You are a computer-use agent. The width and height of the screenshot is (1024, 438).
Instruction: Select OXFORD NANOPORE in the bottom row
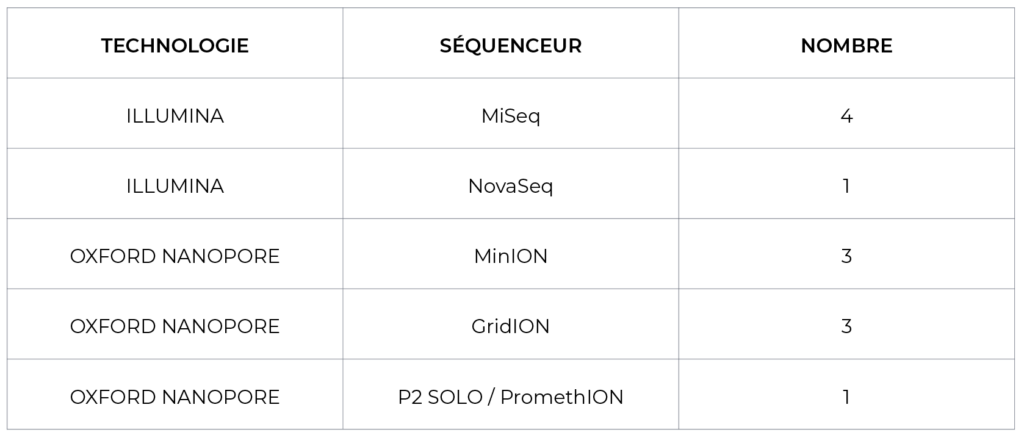175,397
